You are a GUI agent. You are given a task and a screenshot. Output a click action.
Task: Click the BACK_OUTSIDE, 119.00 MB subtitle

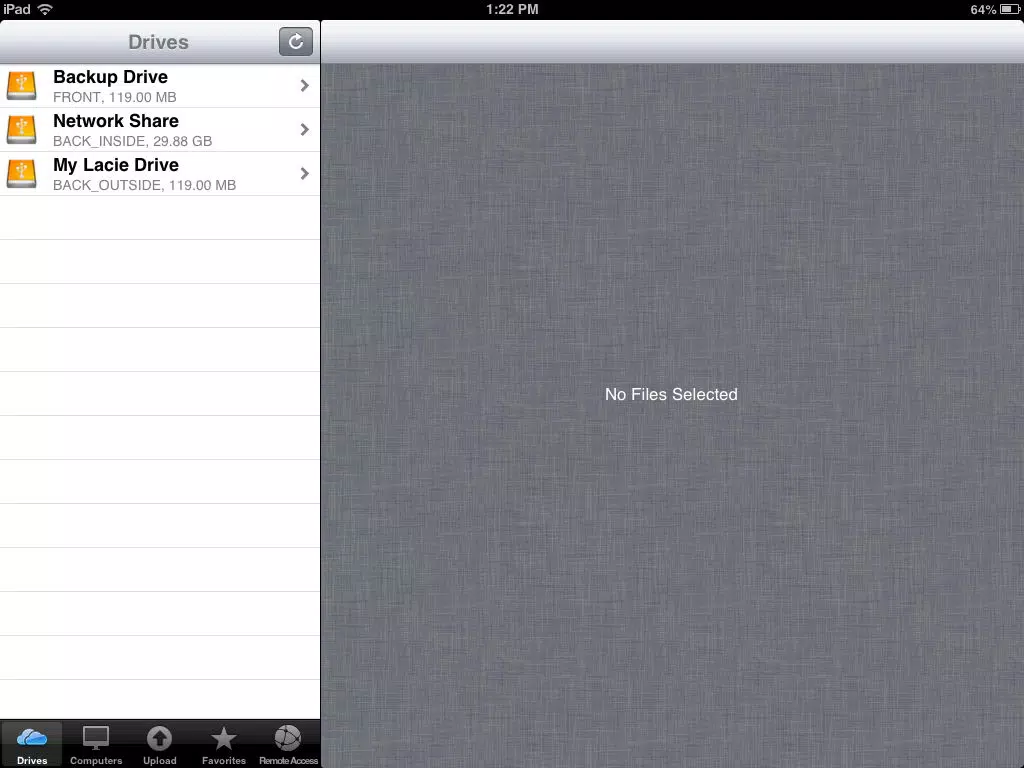144,185
